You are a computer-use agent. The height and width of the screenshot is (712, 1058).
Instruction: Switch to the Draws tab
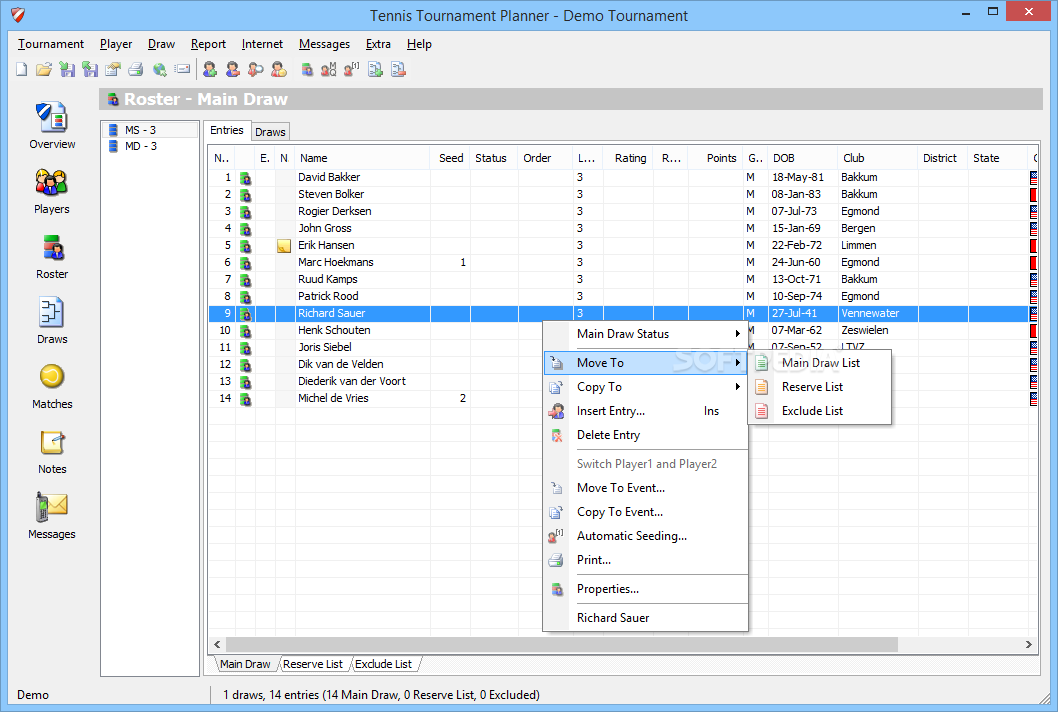(x=271, y=132)
